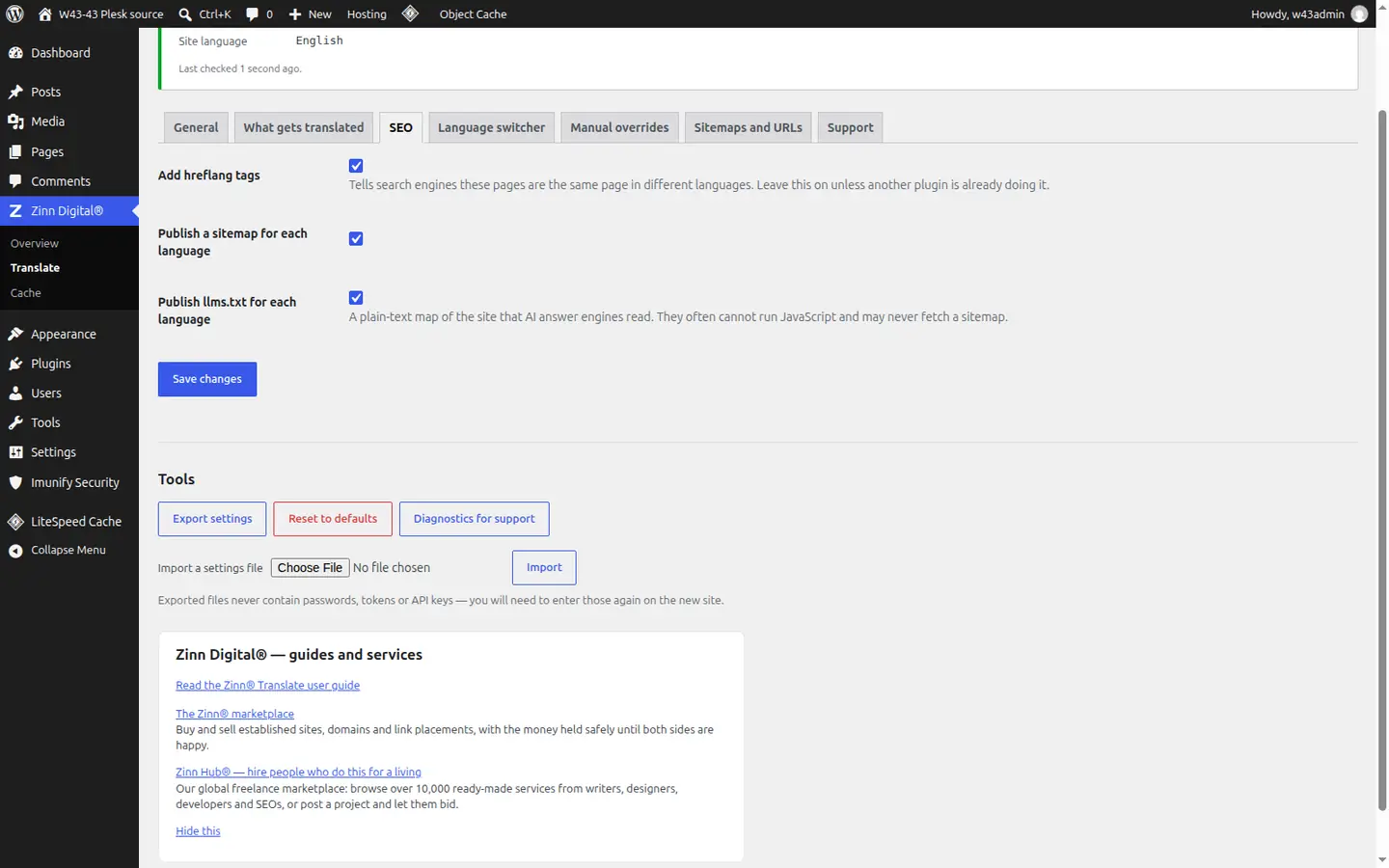The width and height of the screenshot is (1389, 868).
Task: Click the plus New icon
Action: coord(295,14)
